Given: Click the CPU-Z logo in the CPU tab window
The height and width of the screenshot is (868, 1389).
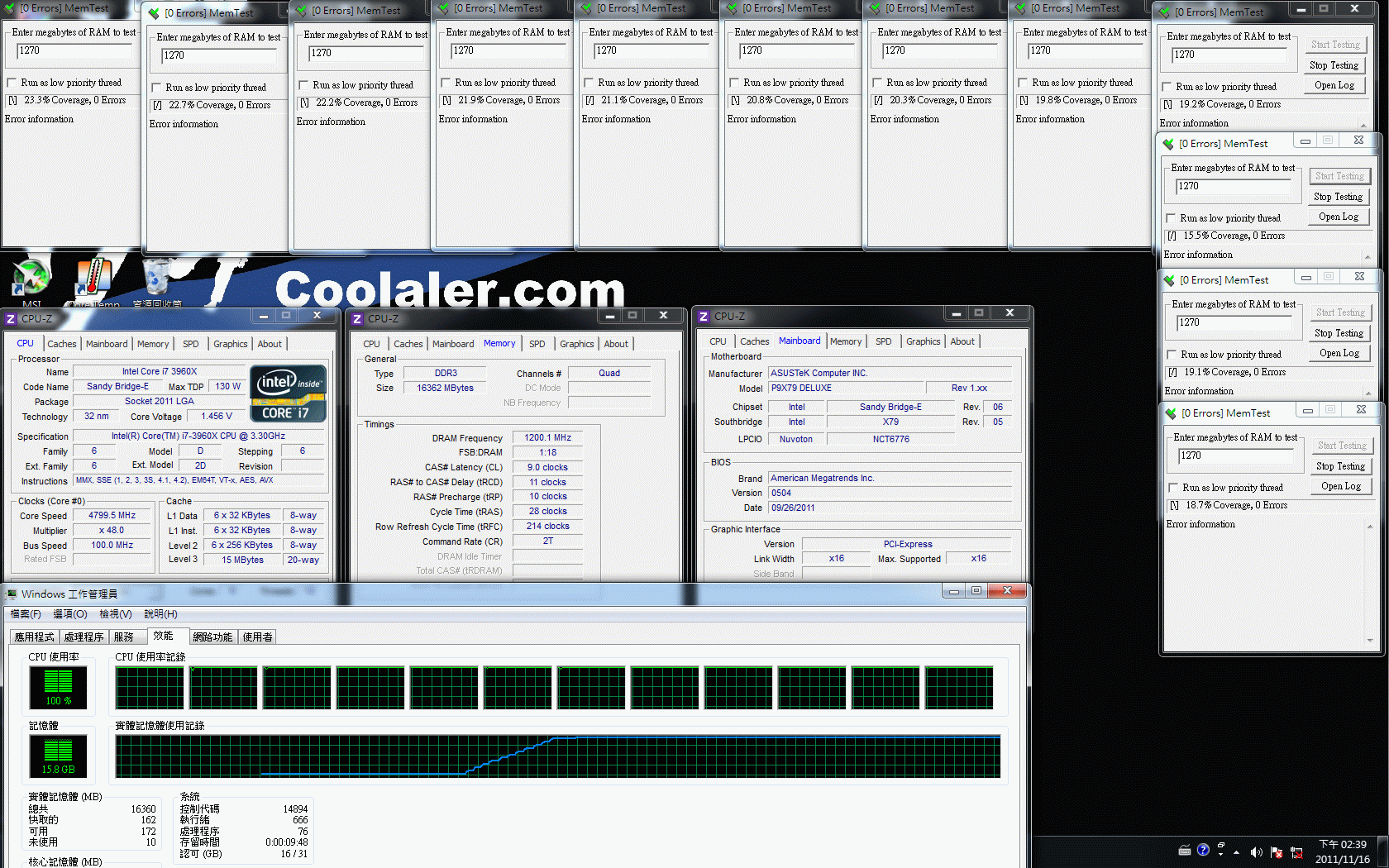Looking at the screenshot, I should pos(11,318).
